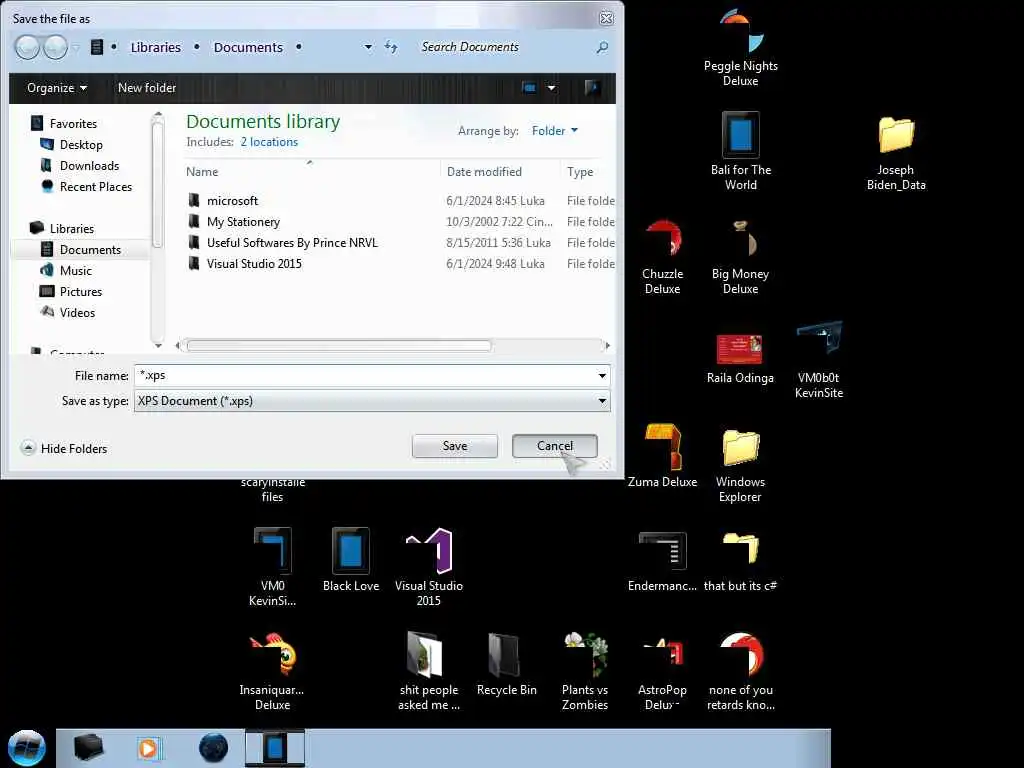Select Documents under Libraries
1024x768 pixels.
point(90,249)
